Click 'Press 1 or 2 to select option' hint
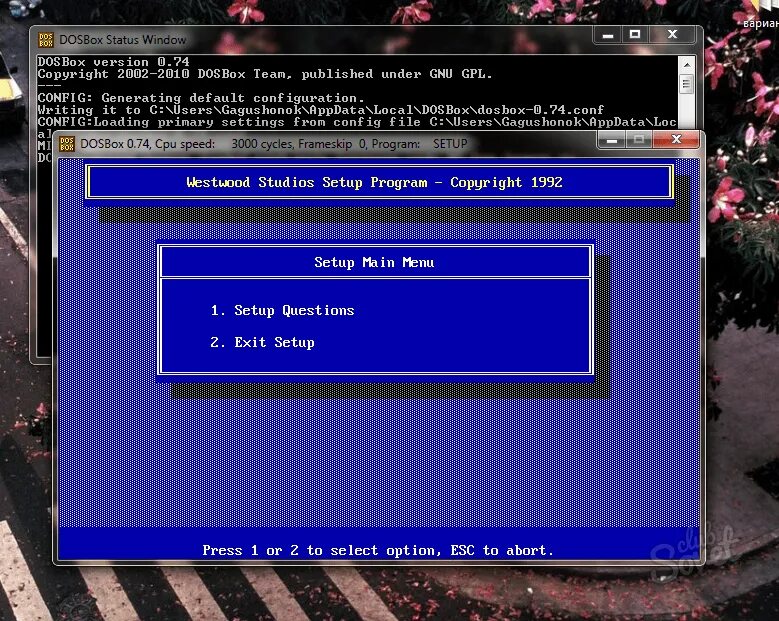Viewport: 779px width, 621px height. coord(378,550)
